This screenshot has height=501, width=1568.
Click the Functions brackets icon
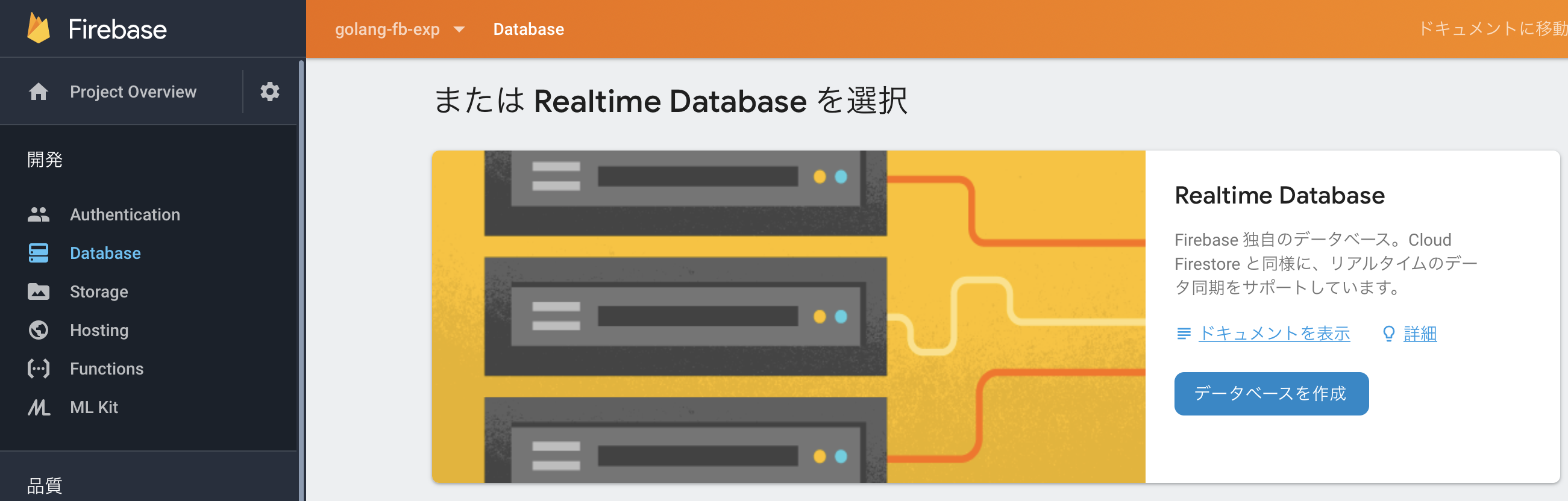coord(39,369)
